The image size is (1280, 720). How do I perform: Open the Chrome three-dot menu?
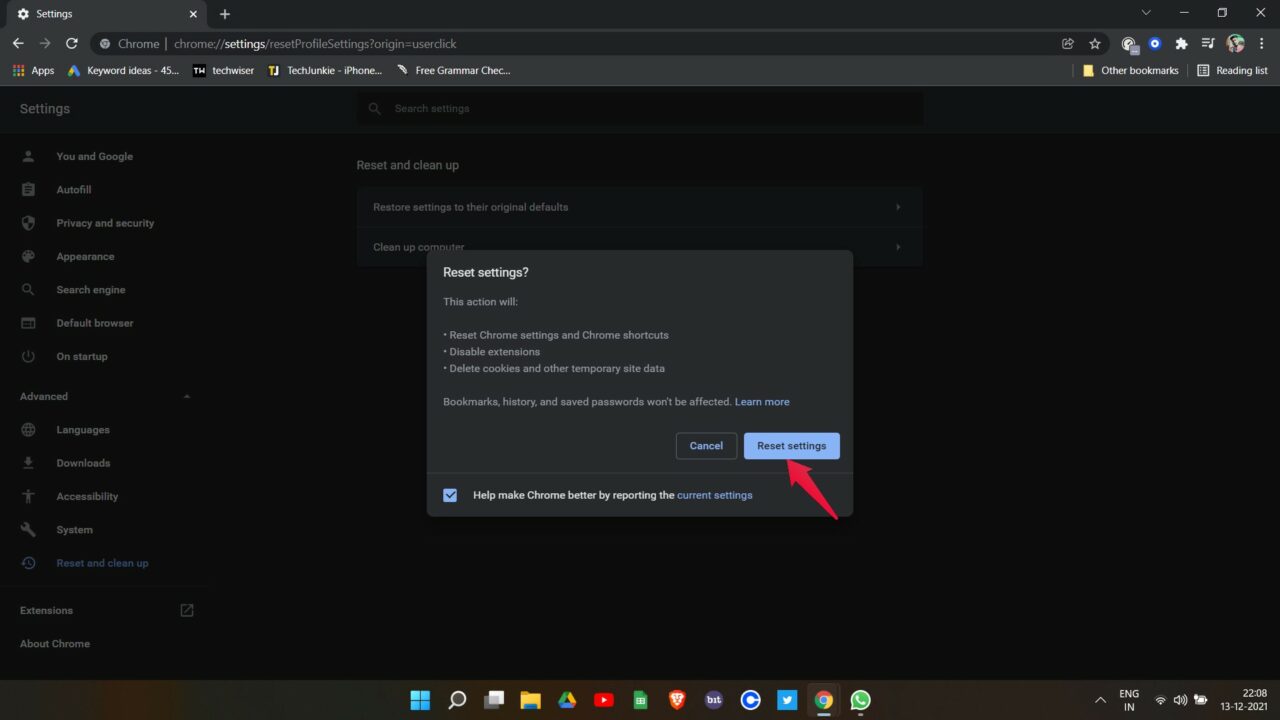(1261, 44)
